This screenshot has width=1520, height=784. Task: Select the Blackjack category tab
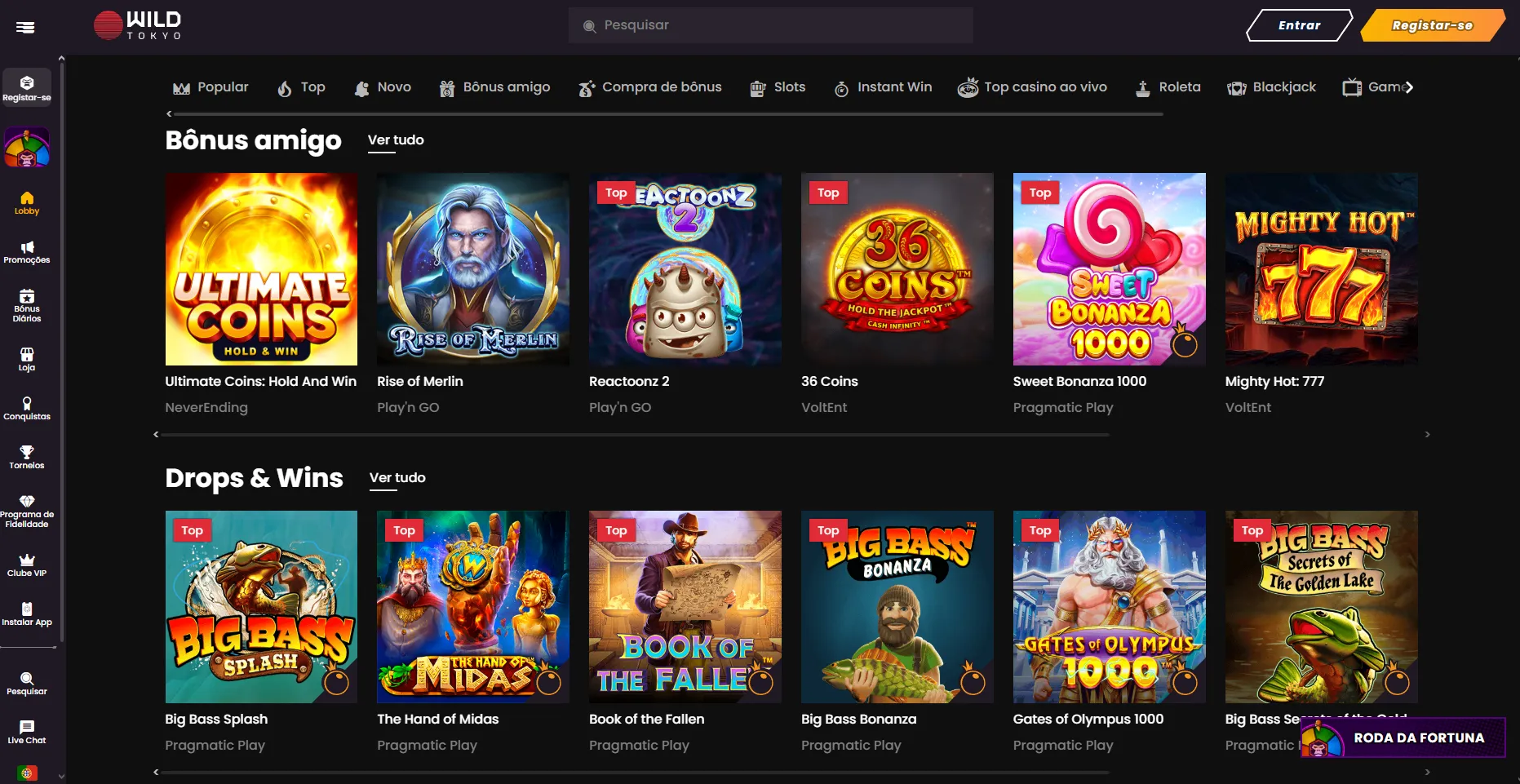tap(1272, 87)
